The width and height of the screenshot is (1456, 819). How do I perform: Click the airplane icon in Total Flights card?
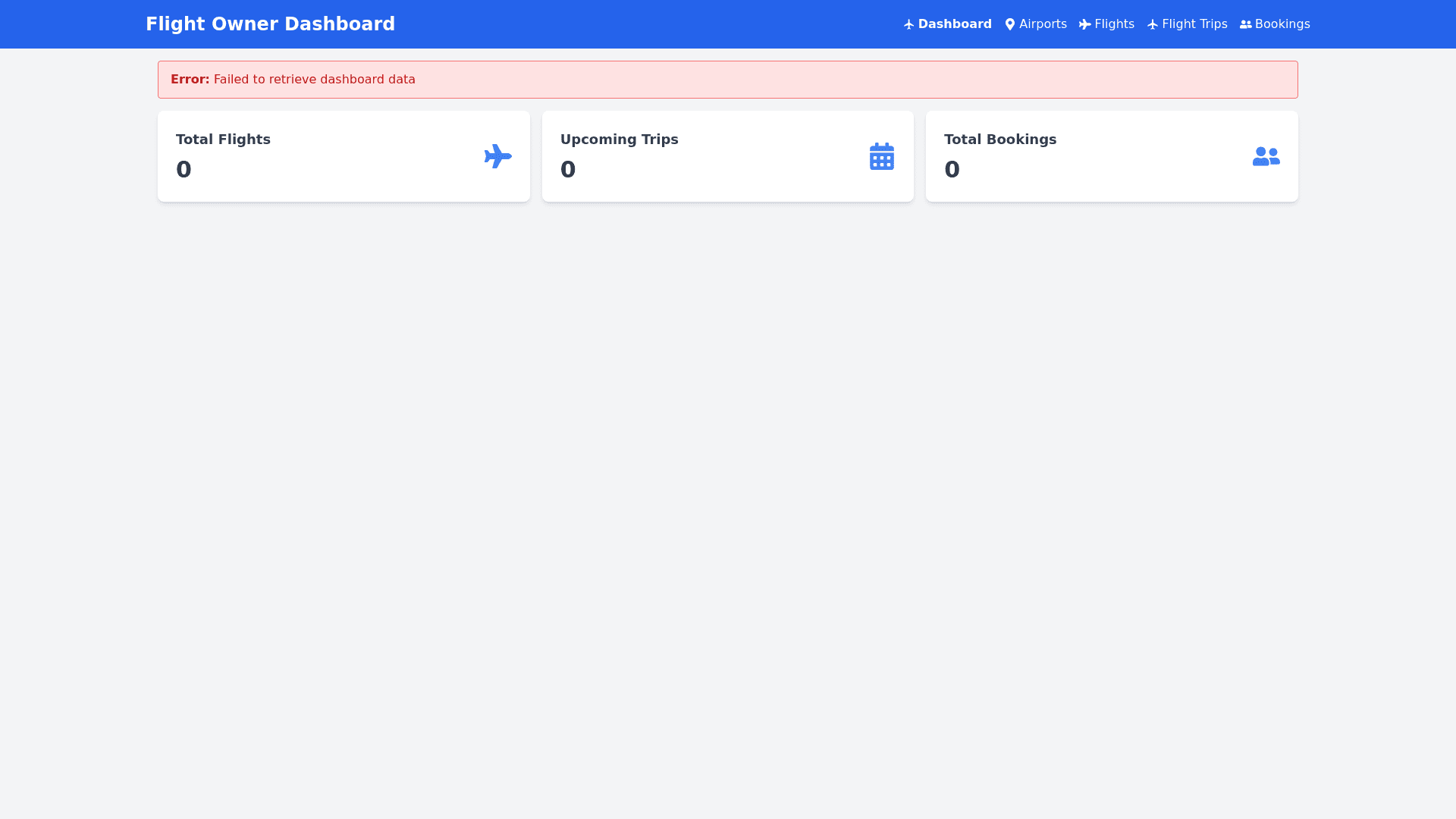(497, 156)
